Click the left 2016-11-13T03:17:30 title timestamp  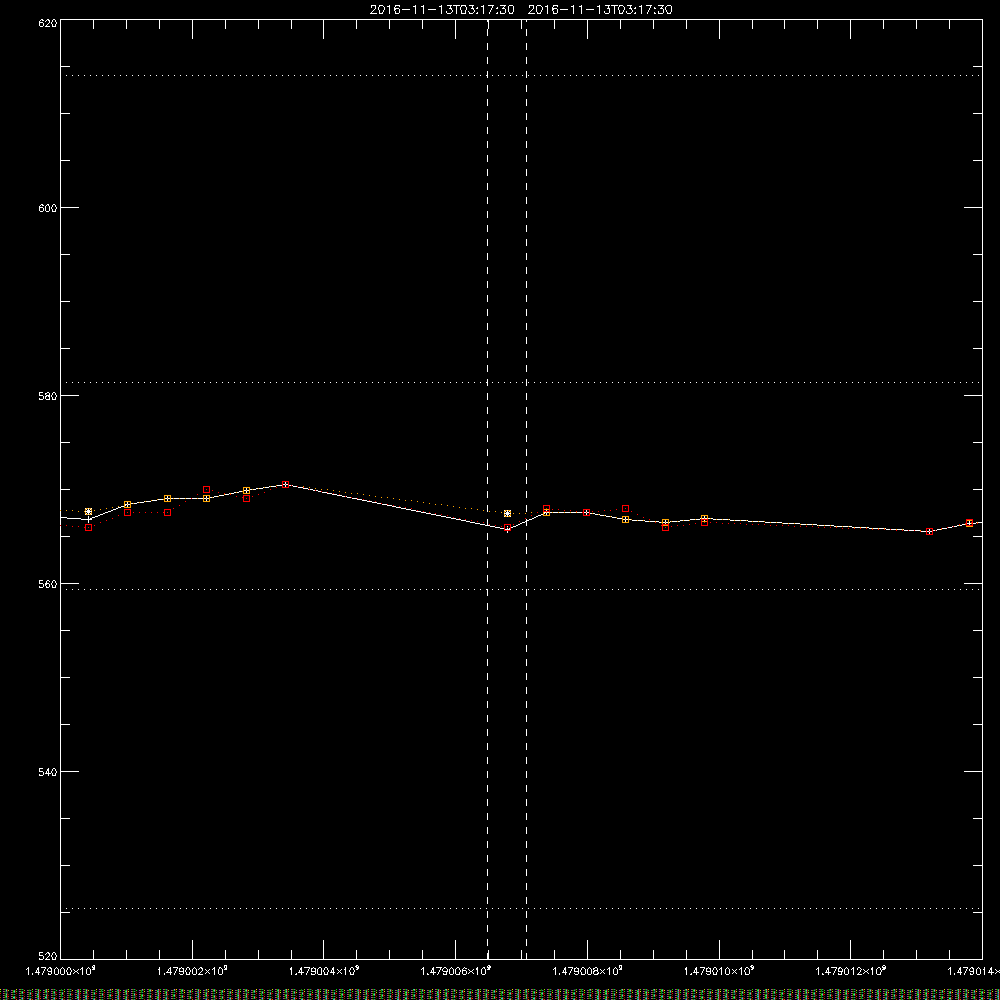point(442,10)
